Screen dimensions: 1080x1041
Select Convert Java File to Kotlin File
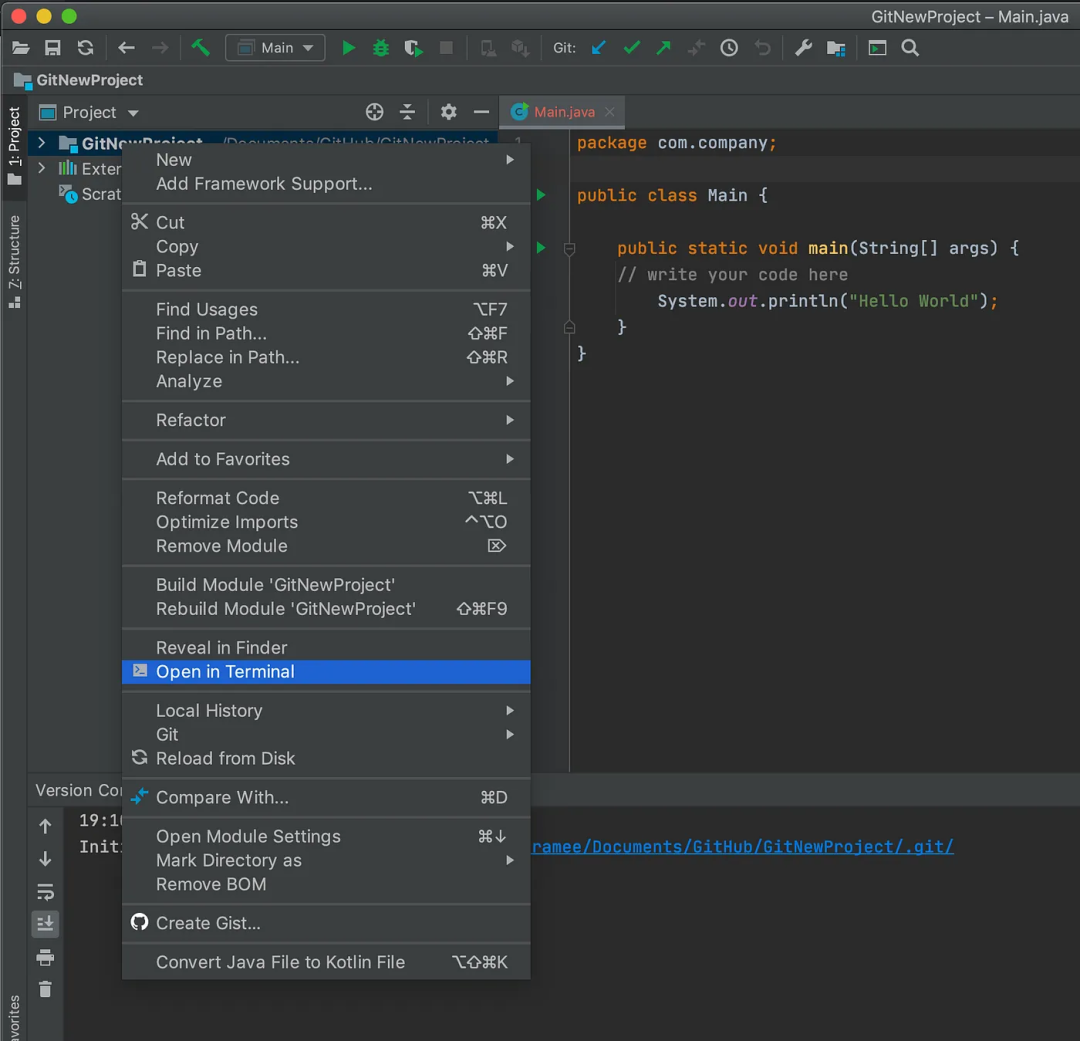pos(326,962)
